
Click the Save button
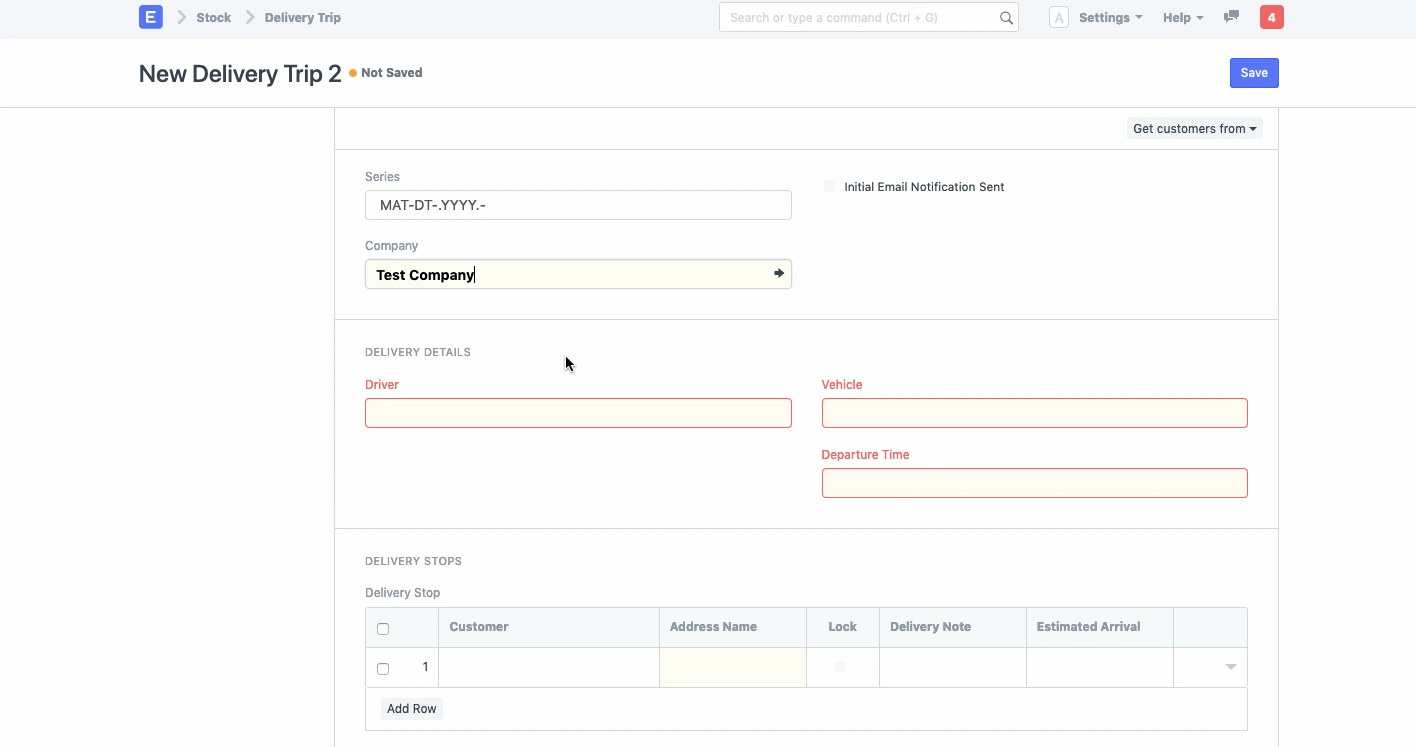click(x=1253, y=73)
